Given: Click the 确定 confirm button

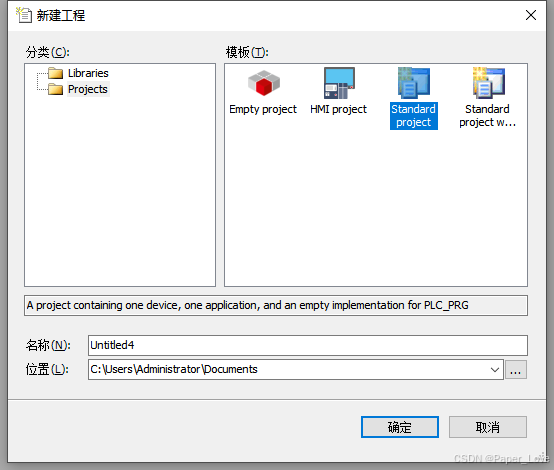Looking at the screenshot, I should pyautogui.click(x=400, y=427).
